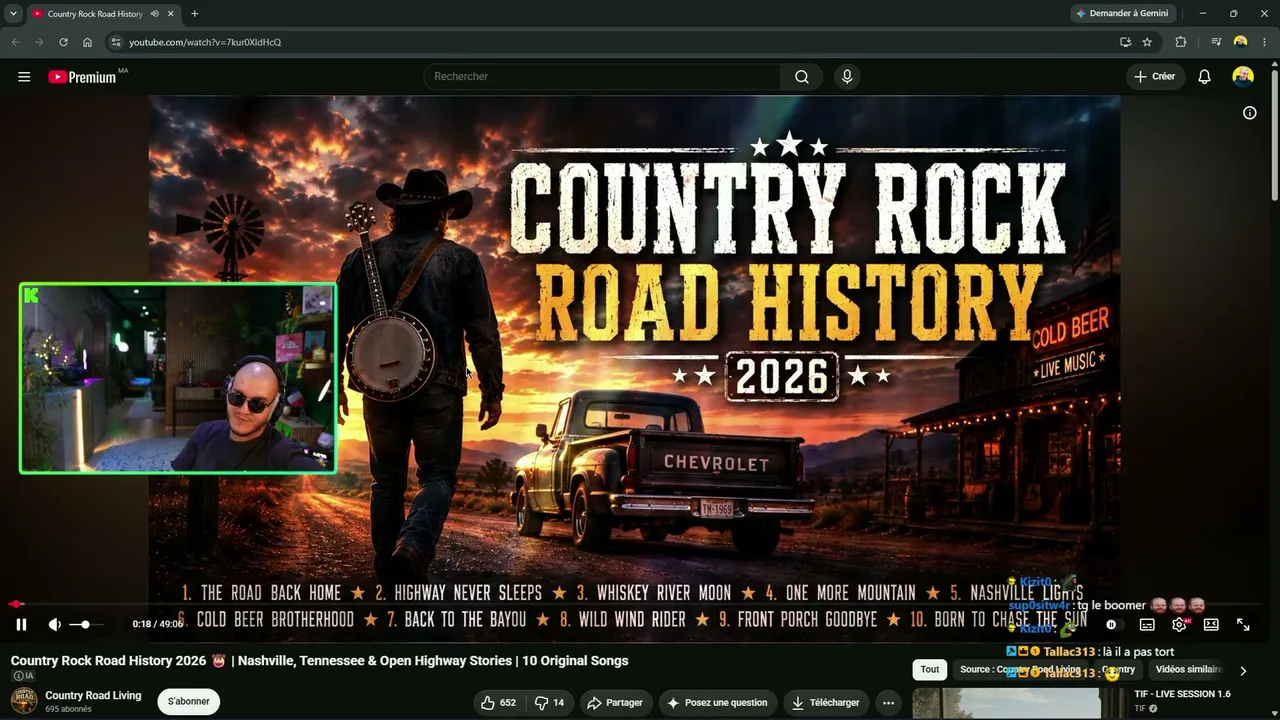Install app icon in address bar
Viewport: 1280px width, 720px height.
(1125, 42)
